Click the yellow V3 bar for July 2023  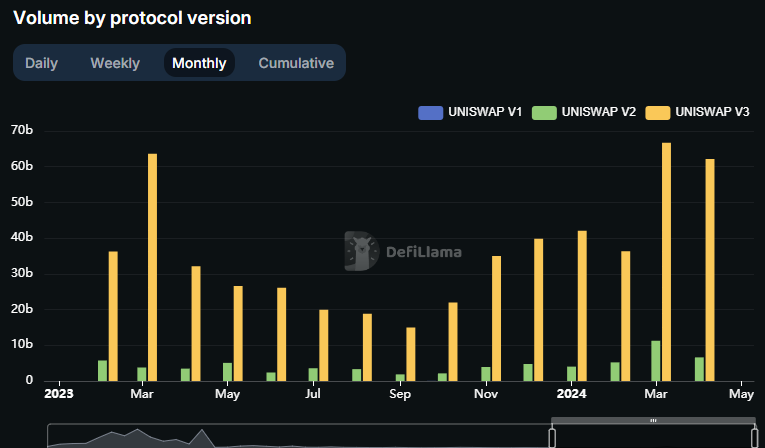[x=323, y=345]
